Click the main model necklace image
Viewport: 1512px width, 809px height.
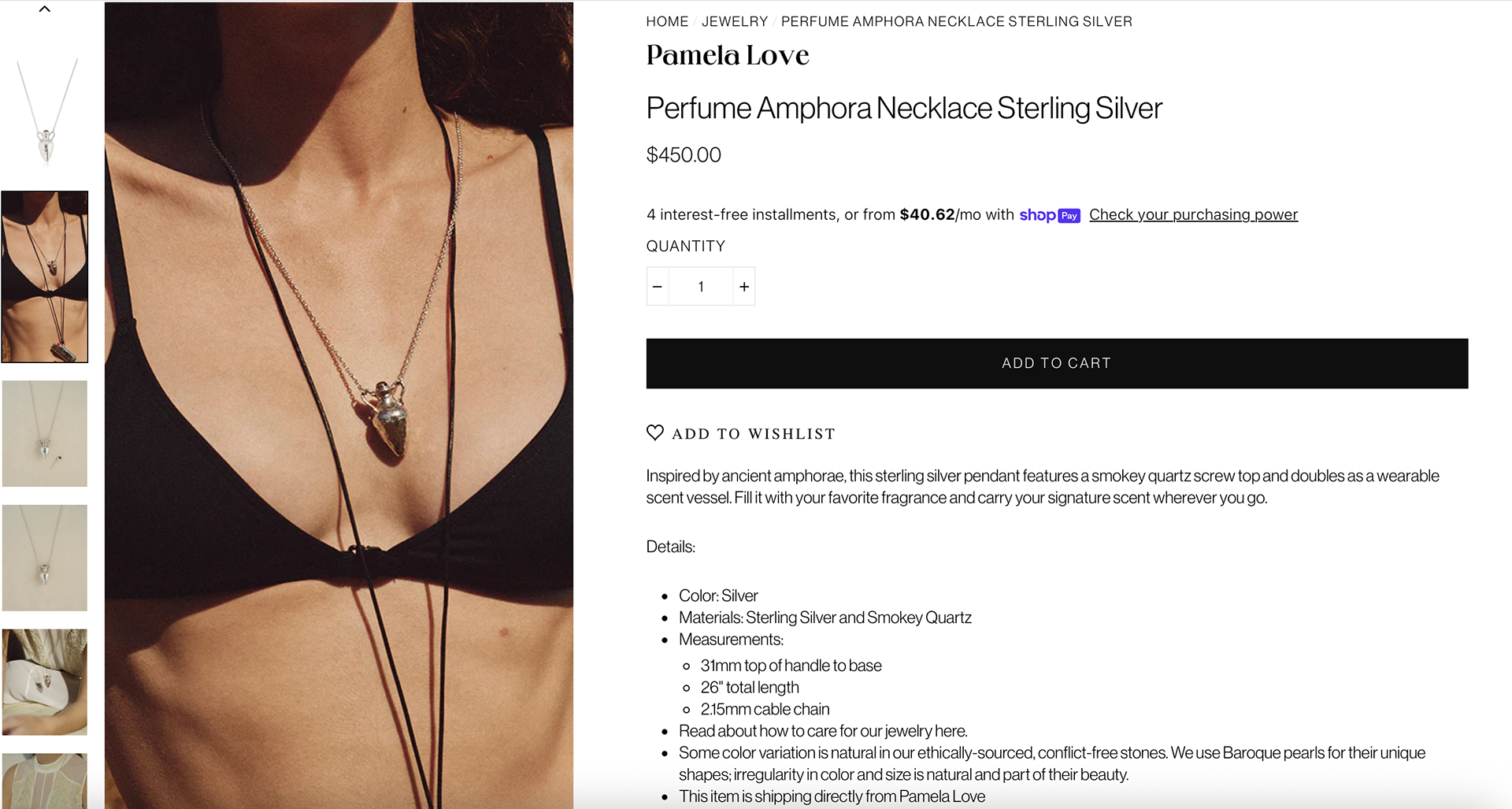[x=339, y=405]
